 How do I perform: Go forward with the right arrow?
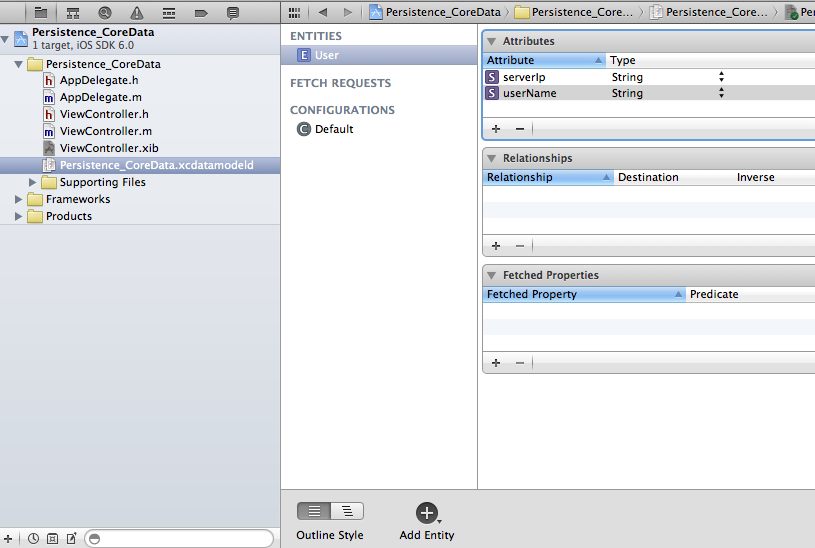click(x=348, y=12)
